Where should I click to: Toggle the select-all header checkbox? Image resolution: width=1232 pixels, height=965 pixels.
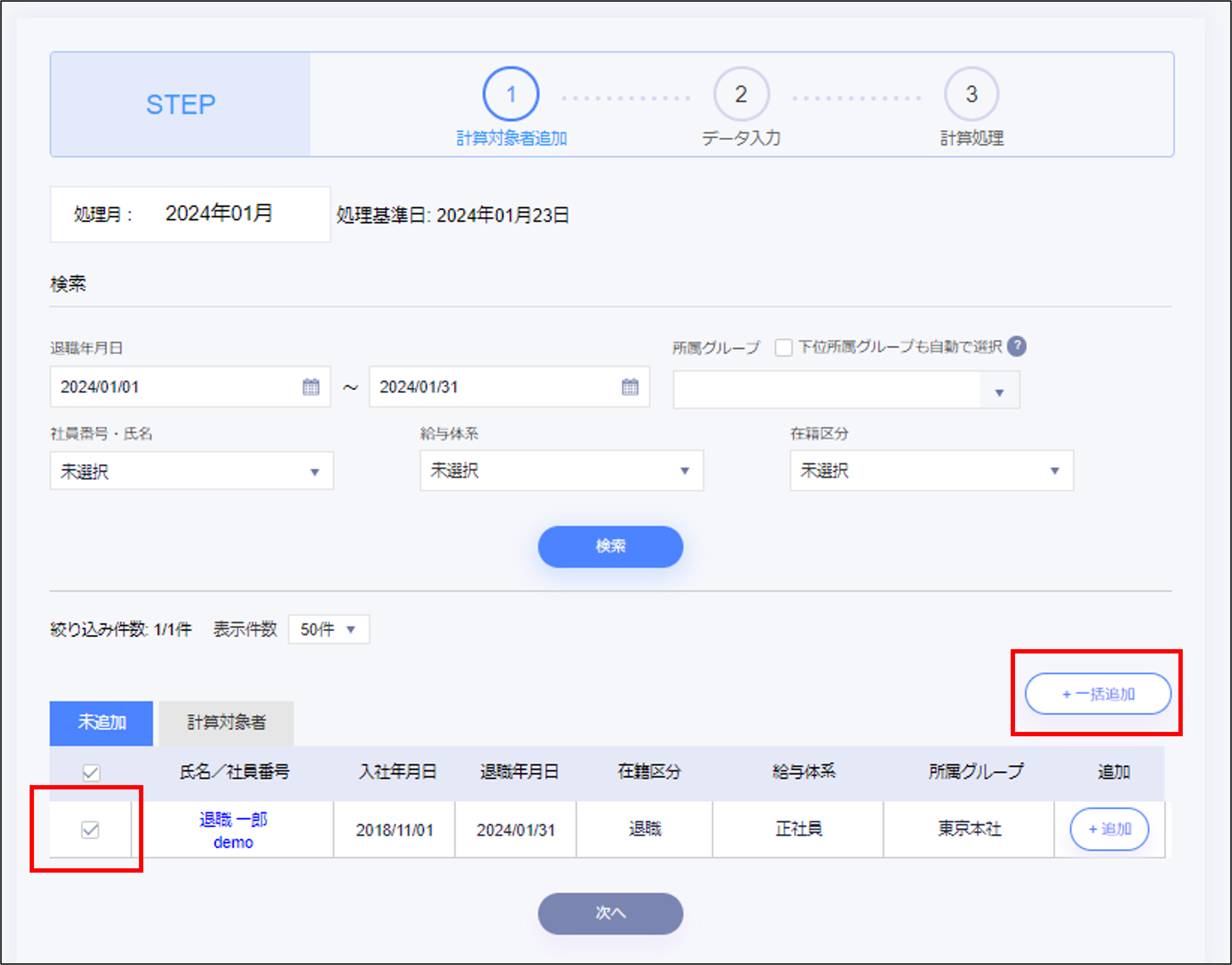pyautogui.click(x=91, y=772)
